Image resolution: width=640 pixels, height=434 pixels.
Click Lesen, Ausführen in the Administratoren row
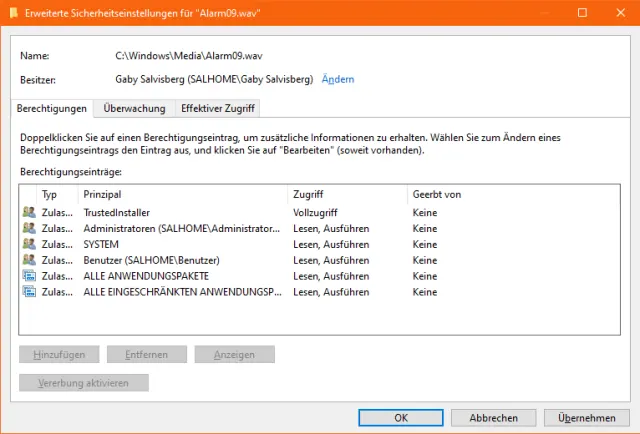[331, 228]
